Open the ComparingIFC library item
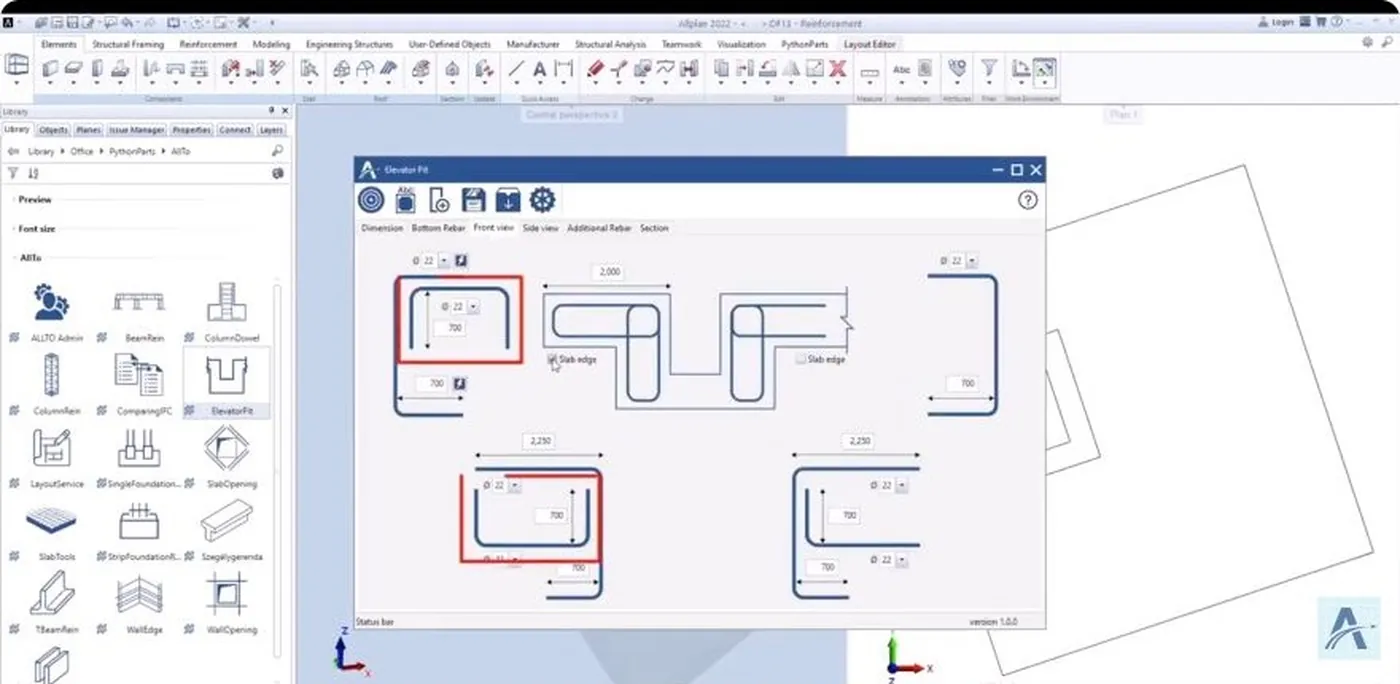Image resolution: width=1400 pixels, height=684 pixels. coord(139,384)
